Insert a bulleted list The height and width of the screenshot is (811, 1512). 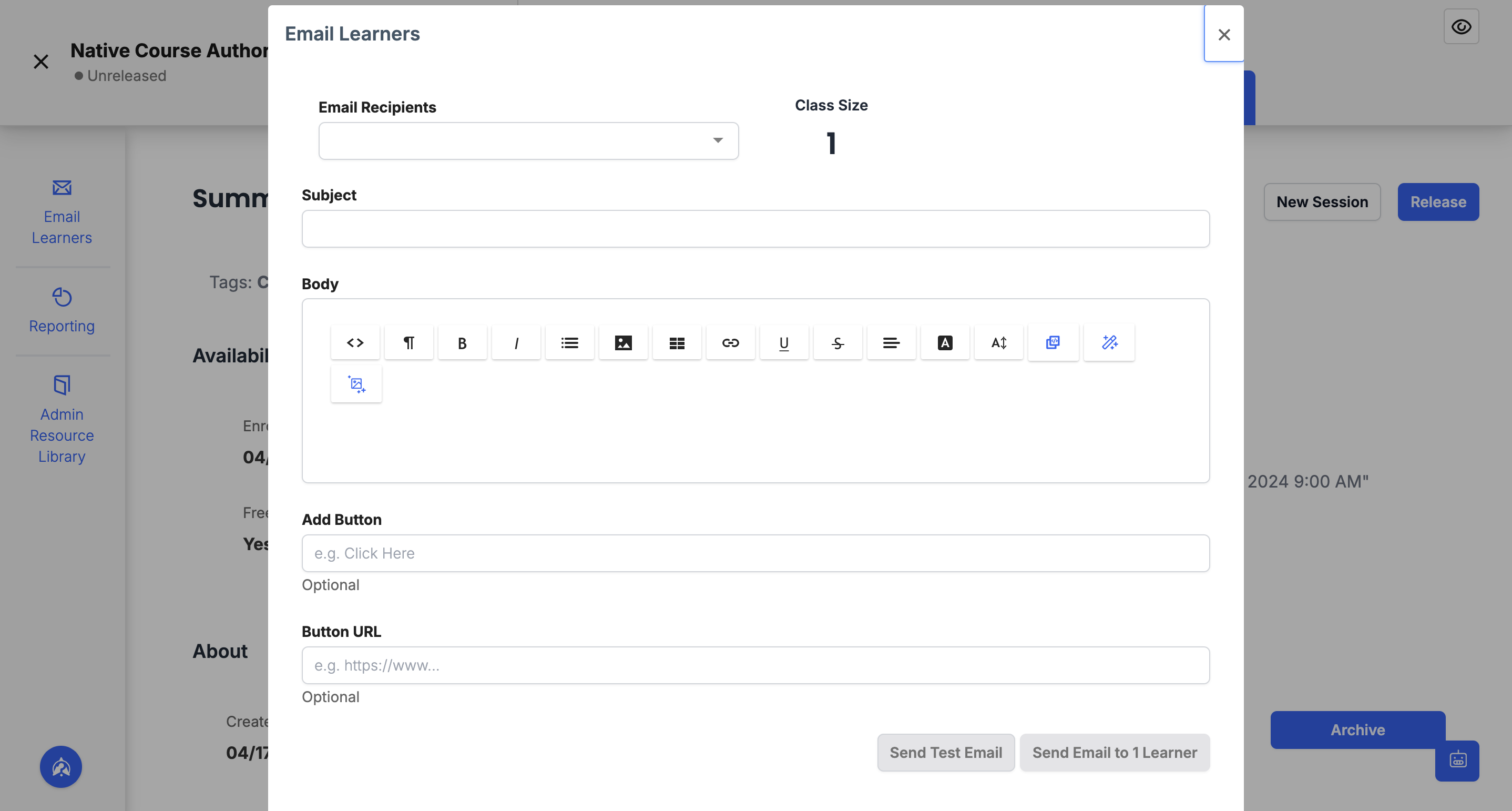tap(569, 342)
